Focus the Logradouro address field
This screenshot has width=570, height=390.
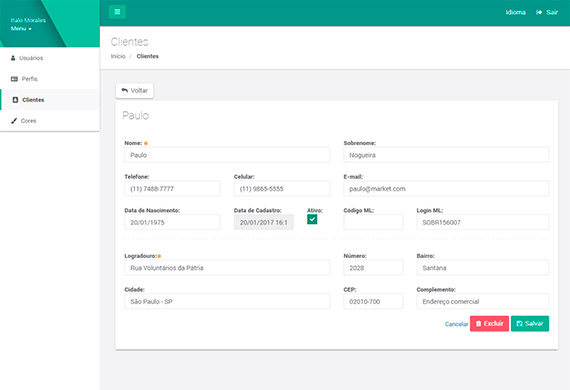(227, 268)
